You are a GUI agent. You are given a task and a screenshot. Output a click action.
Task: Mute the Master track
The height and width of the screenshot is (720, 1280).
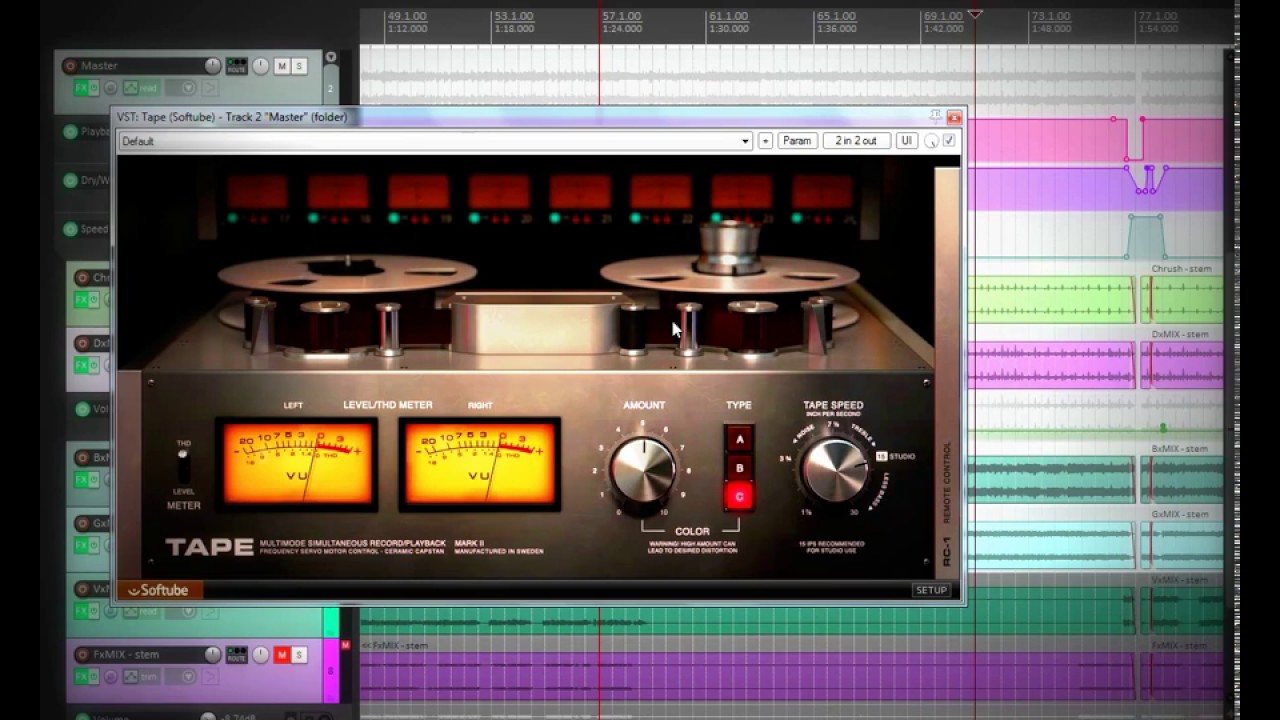[x=282, y=66]
